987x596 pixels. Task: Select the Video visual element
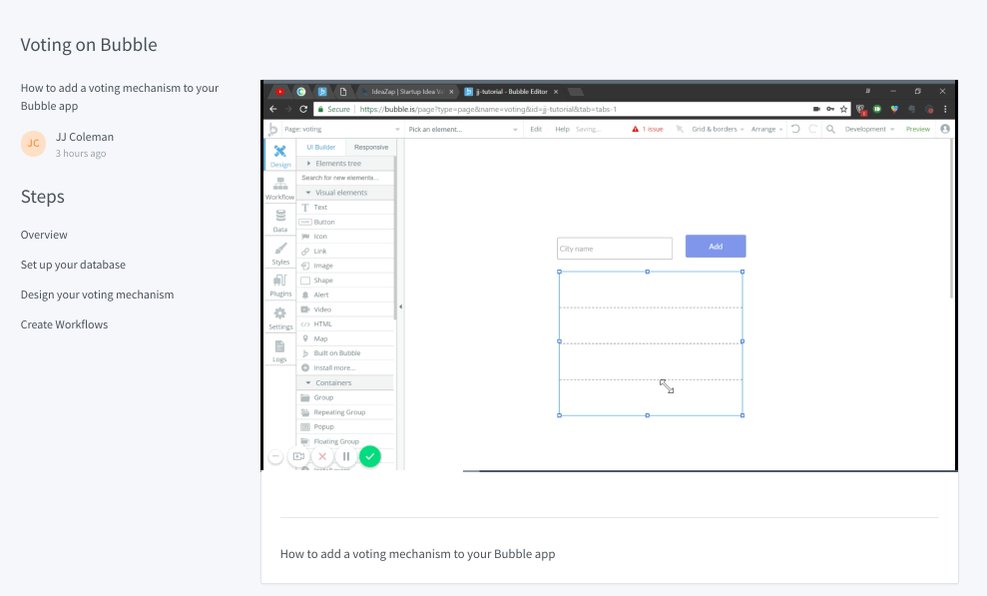tap(346, 309)
